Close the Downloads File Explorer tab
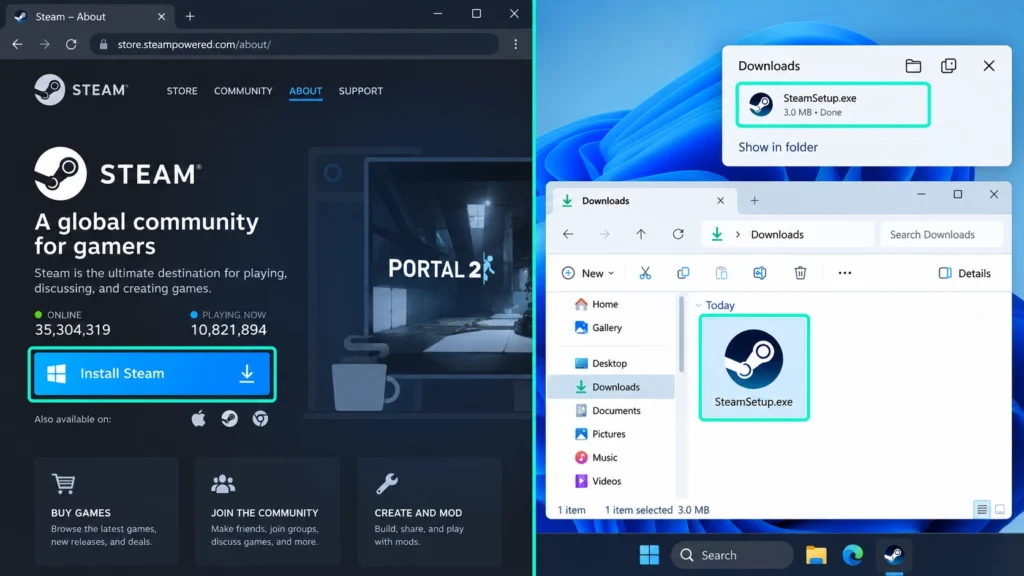 pyautogui.click(x=720, y=200)
